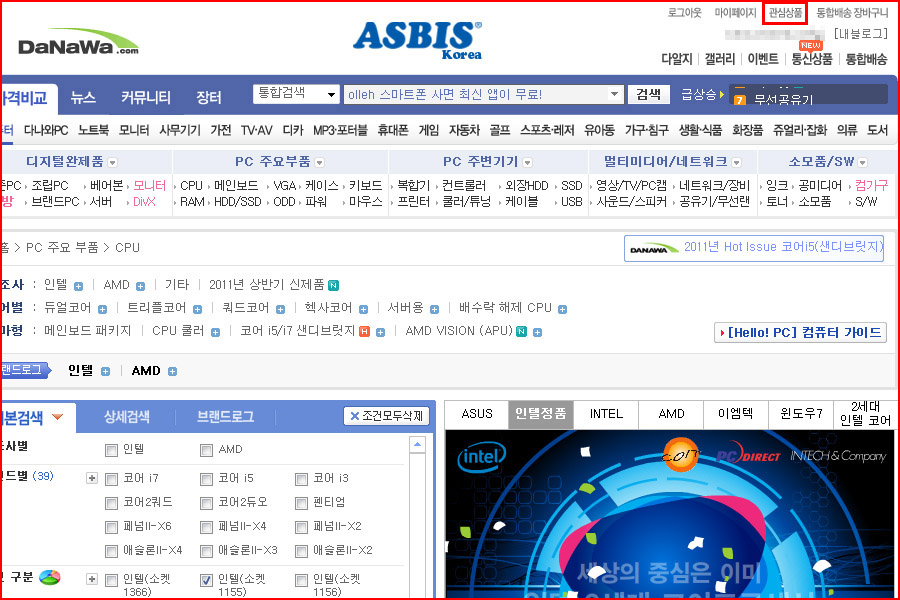Click the plus icon beside CPU 쿨러
Image resolution: width=900 pixels, height=600 pixels.
coord(215,332)
